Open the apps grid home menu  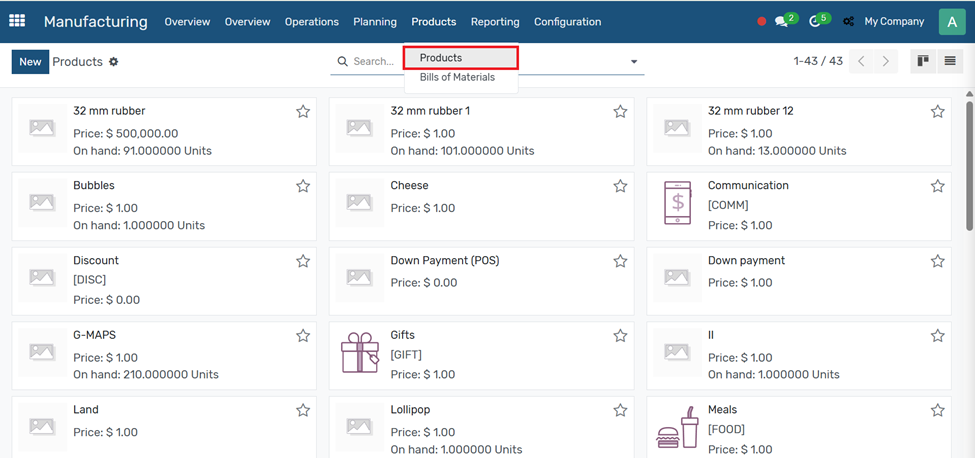point(17,21)
